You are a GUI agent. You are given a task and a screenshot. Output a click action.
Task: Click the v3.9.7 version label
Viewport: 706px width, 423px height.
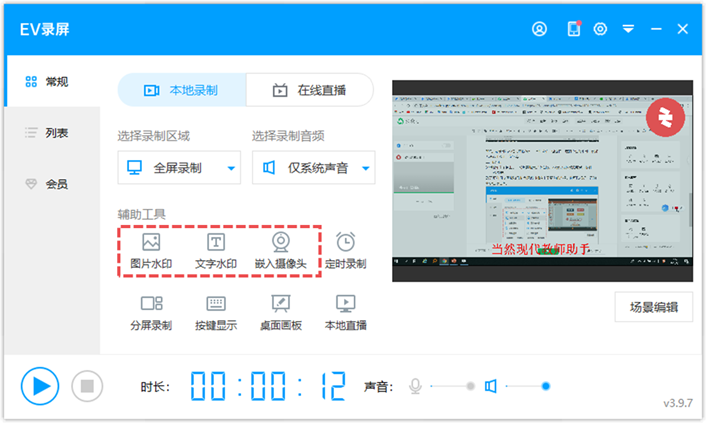pyautogui.click(x=678, y=403)
